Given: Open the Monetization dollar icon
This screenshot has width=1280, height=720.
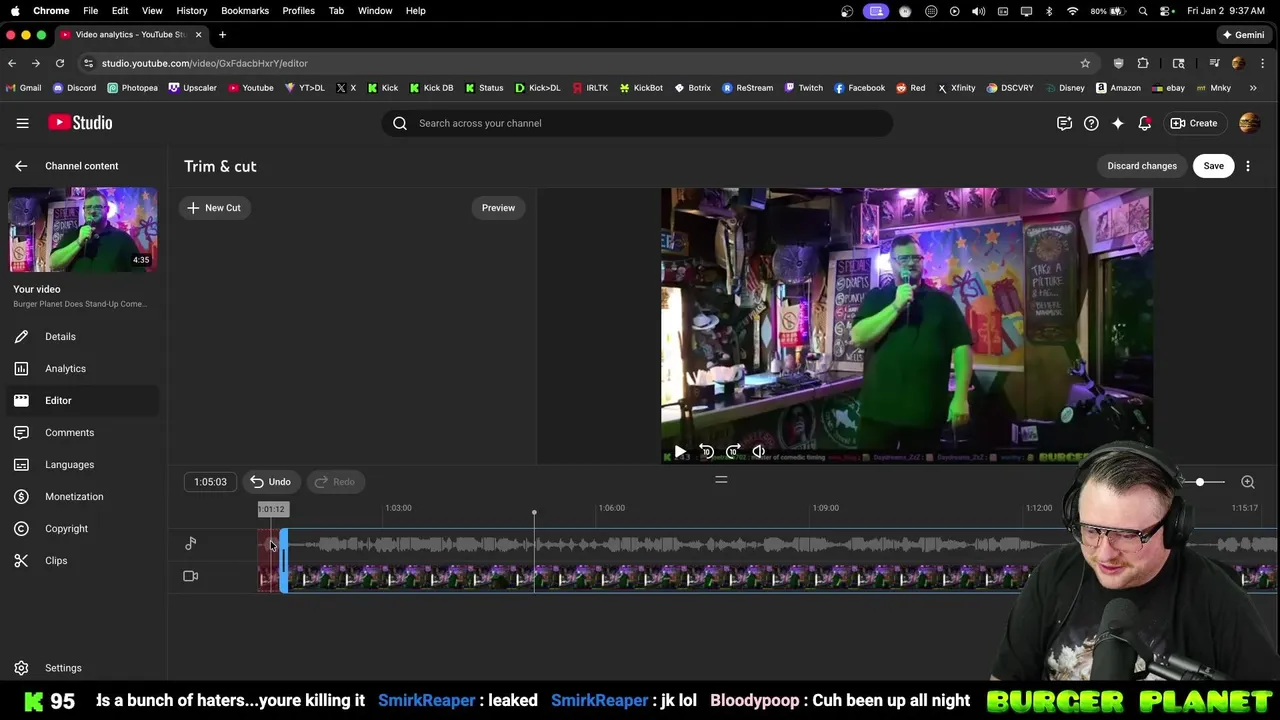Looking at the screenshot, I should [x=21, y=497].
